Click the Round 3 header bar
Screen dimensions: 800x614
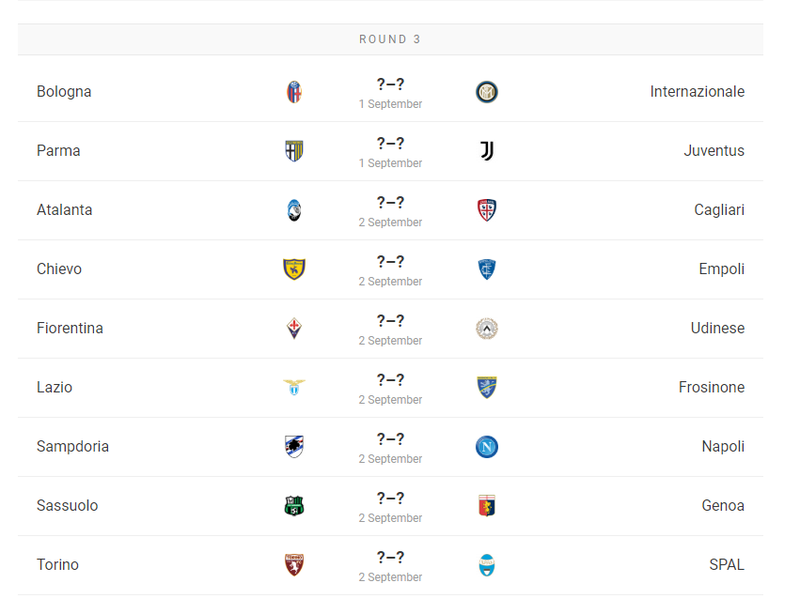coord(390,39)
